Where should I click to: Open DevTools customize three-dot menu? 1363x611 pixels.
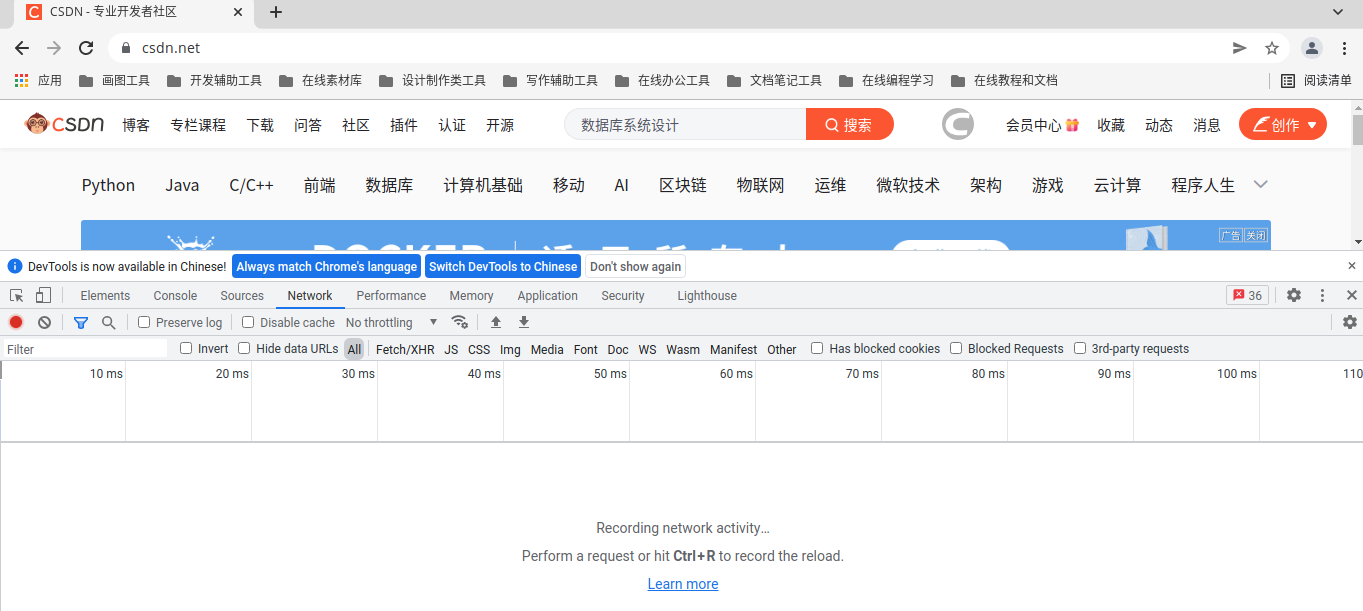coord(1322,295)
